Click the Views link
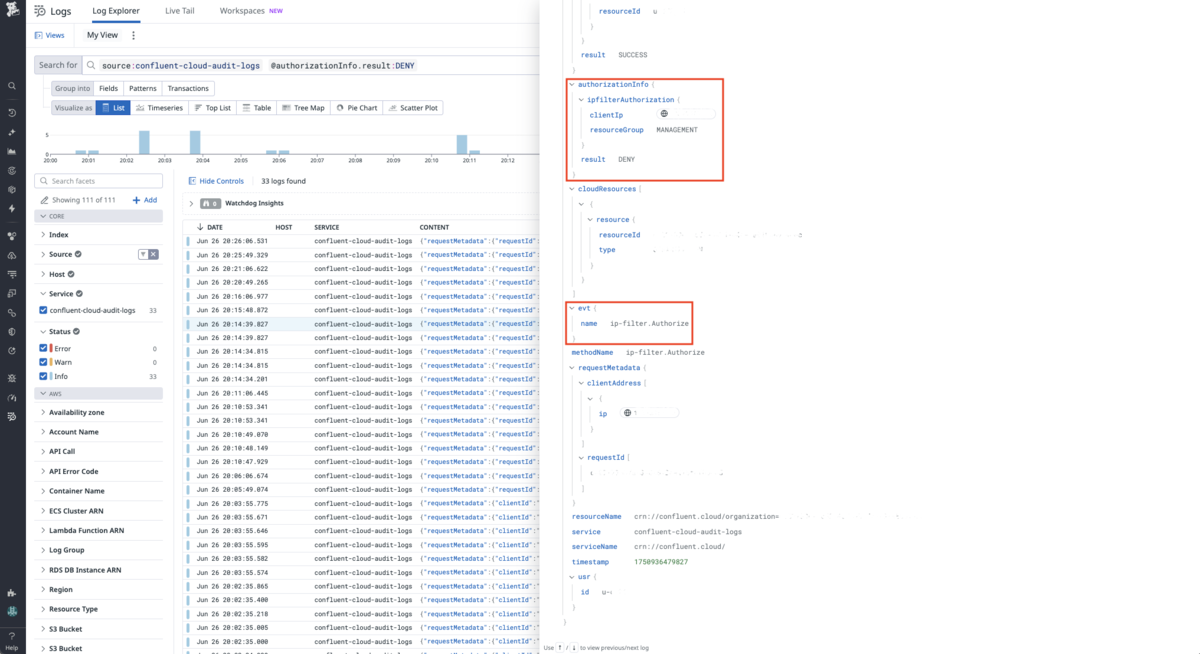Image resolution: width=1200 pixels, height=654 pixels. tap(49, 35)
